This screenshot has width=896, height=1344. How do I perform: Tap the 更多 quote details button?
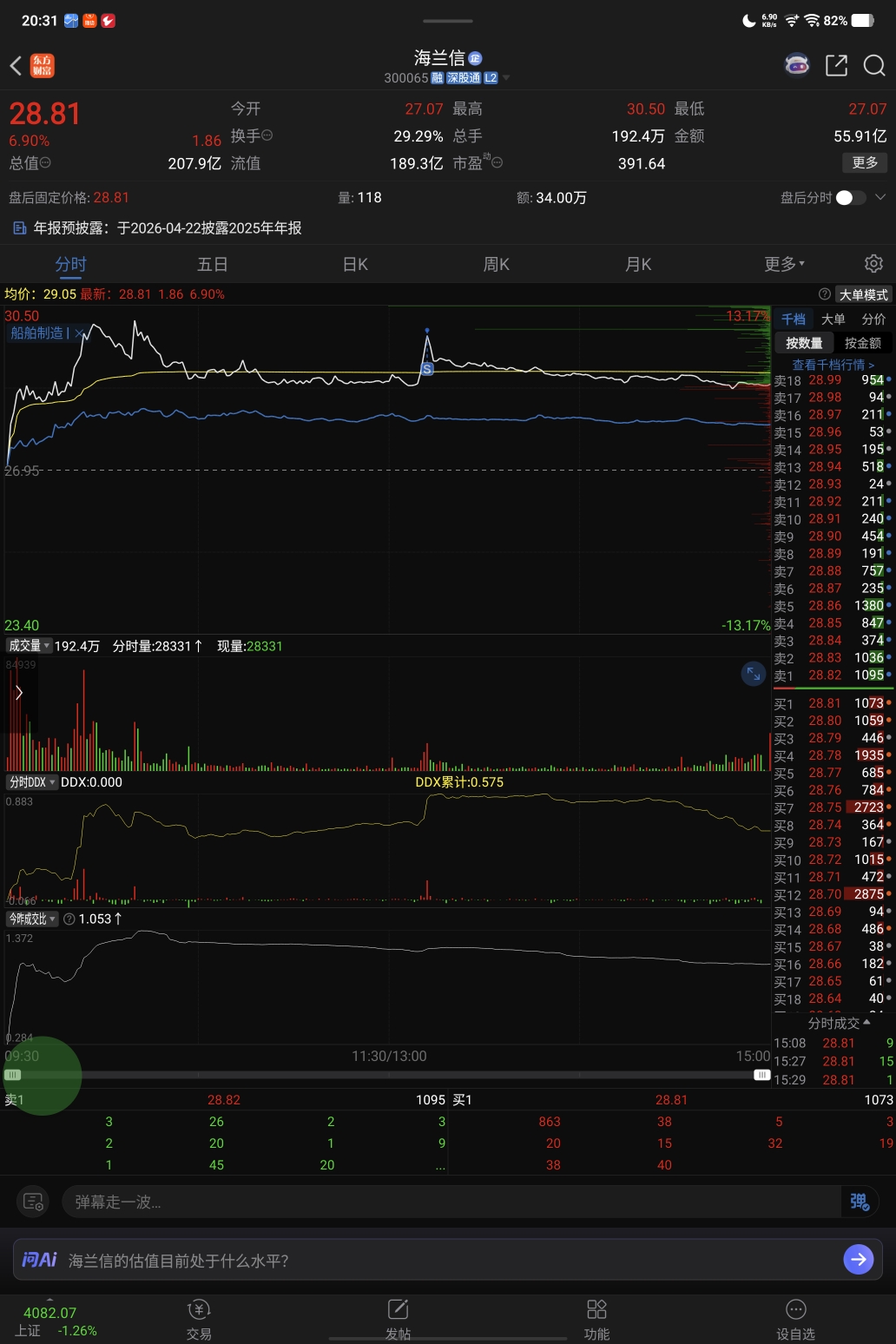pos(865,162)
